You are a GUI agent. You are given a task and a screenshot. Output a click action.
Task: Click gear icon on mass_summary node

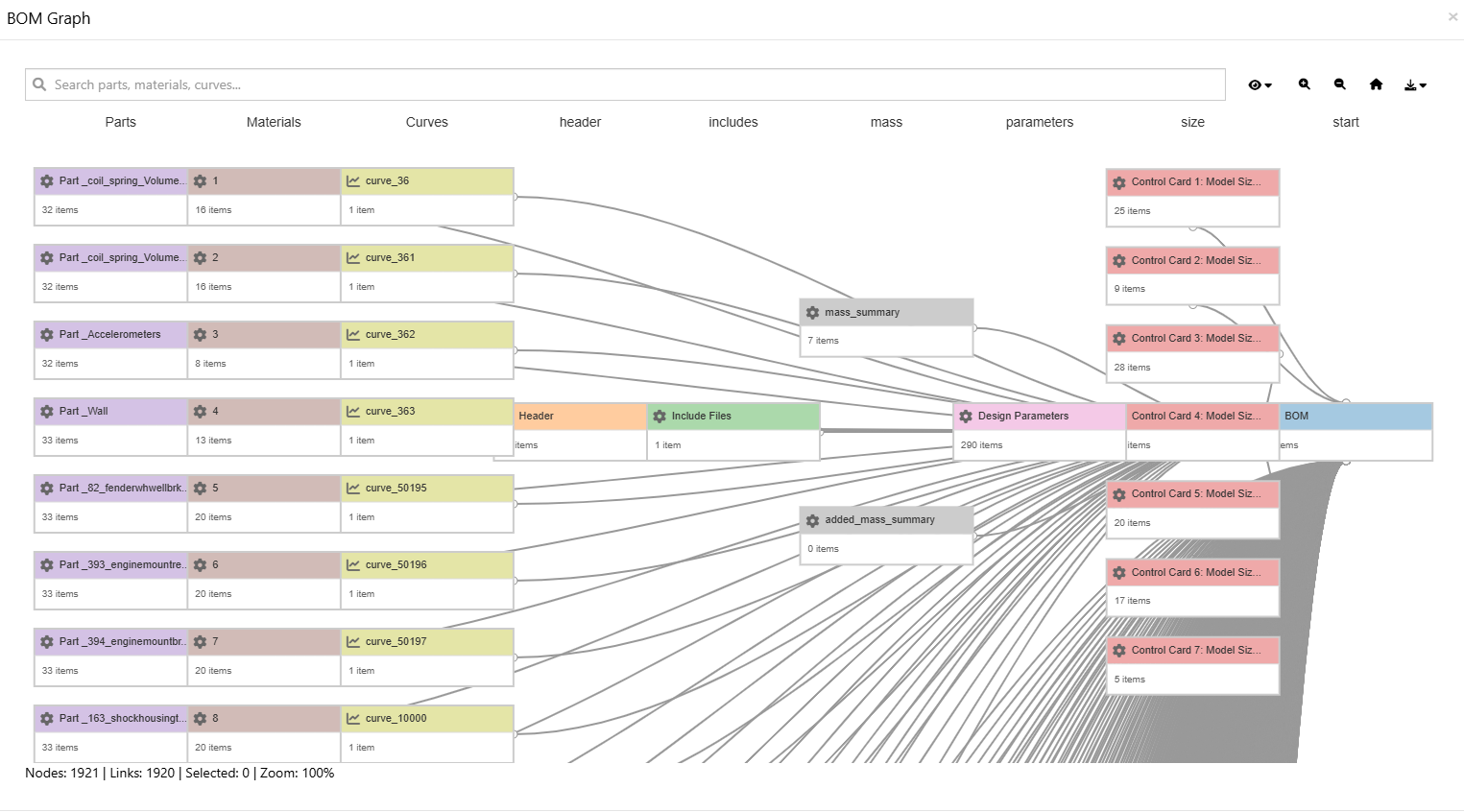pos(813,313)
